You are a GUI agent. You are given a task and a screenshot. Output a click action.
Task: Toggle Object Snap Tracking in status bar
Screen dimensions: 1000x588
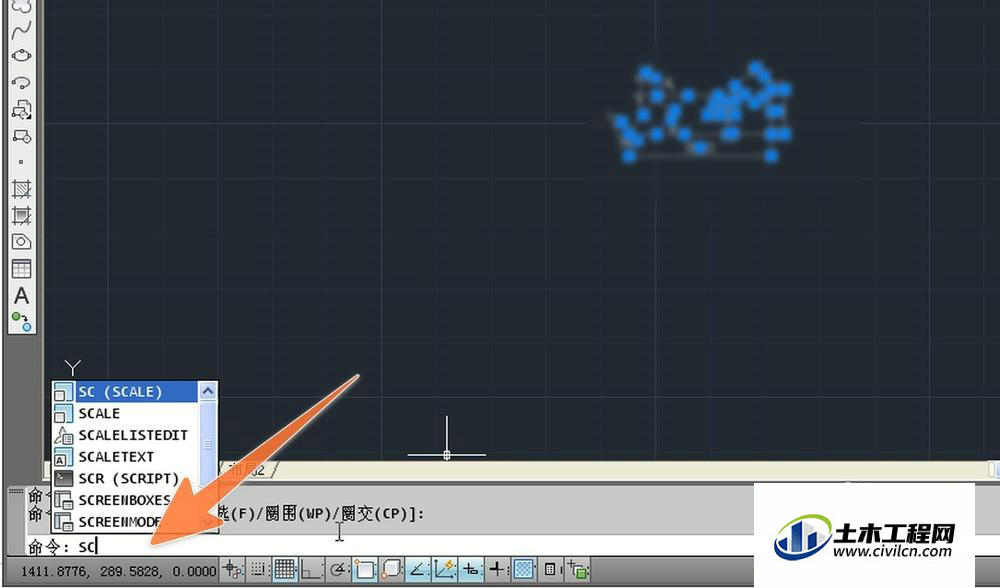[x=418, y=569]
